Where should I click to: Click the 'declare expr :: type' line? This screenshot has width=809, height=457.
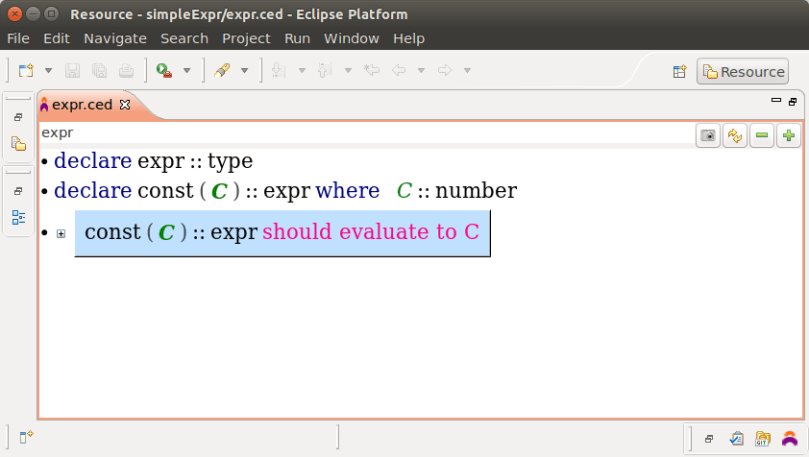(153, 161)
